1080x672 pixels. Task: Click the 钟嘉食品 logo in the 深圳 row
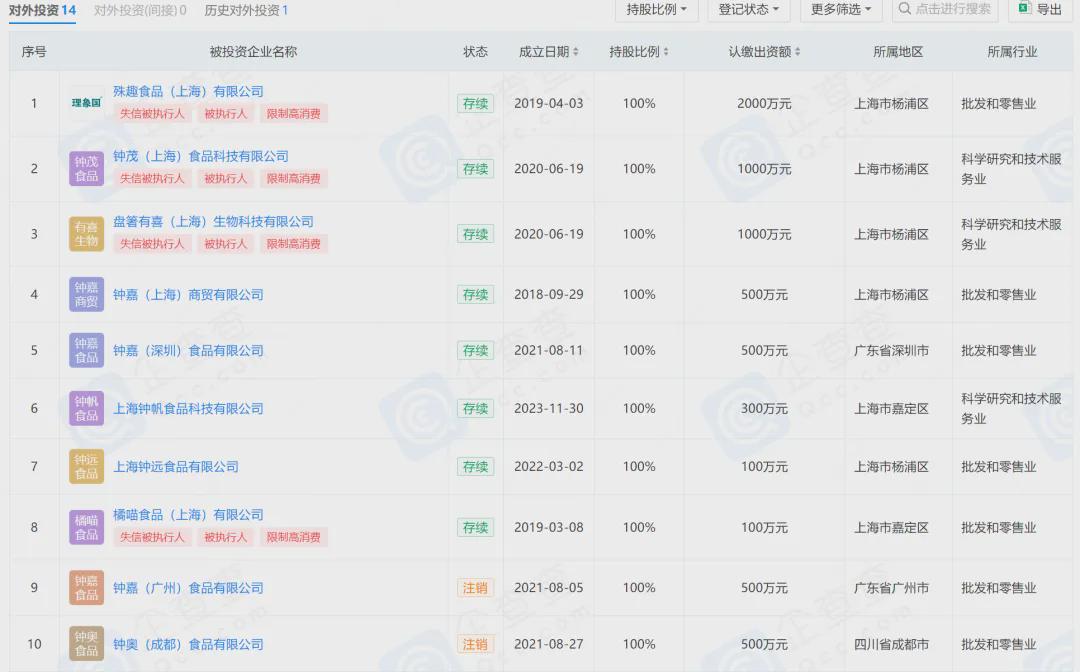tap(86, 350)
